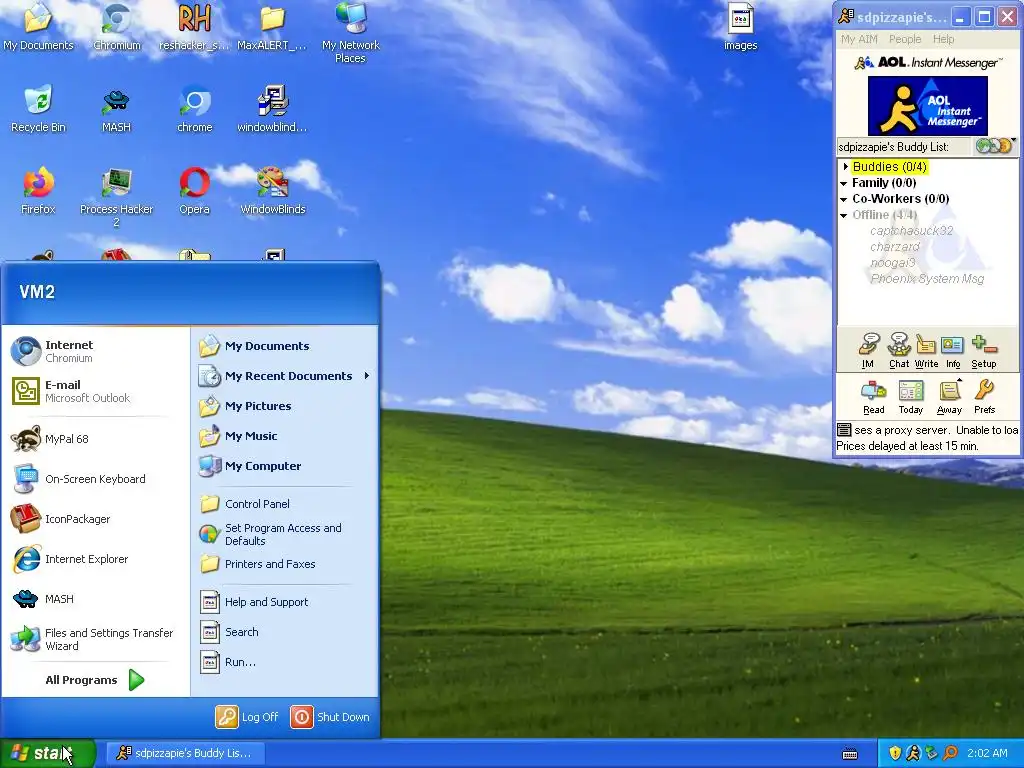Image resolution: width=1024 pixels, height=768 pixels.
Task: Select the WindowBlinds desktop icon
Action: pos(272,191)
